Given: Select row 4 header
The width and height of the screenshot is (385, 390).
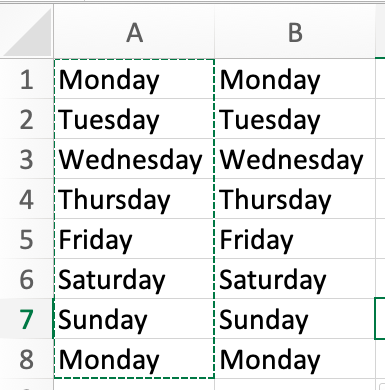Looking at the screenshot, I should pos(27,199).
